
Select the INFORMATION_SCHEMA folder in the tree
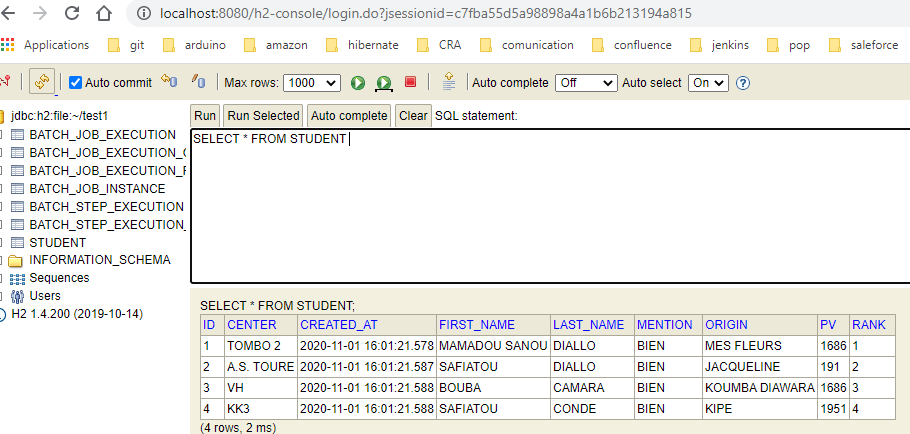click(99, 260)
